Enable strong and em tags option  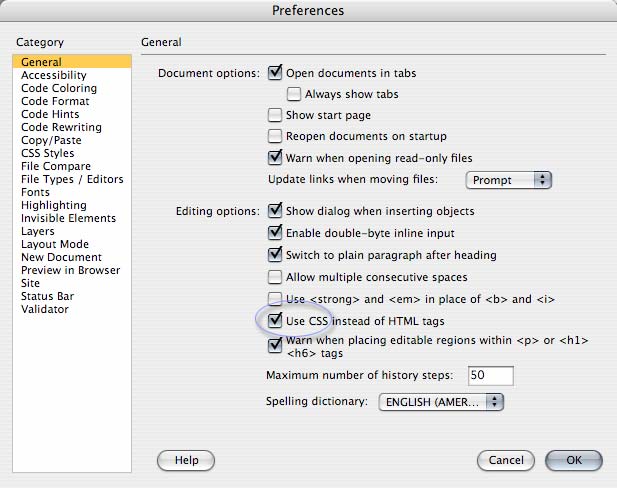(x=275, y=299)
